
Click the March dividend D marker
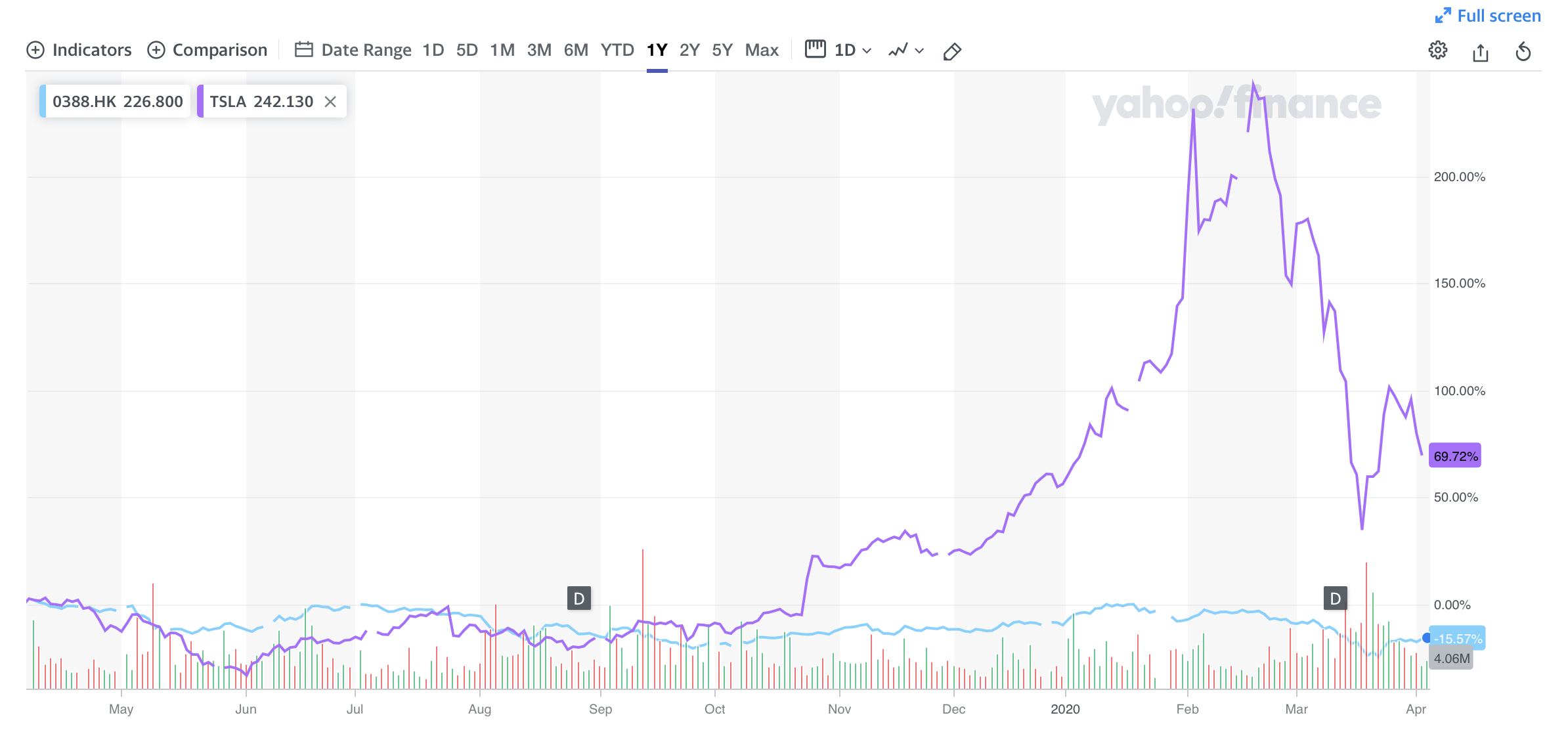pyautogui.click(x=1335, y=599)
